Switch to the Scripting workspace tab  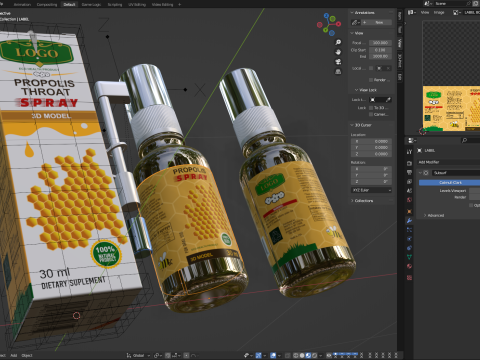click(115, 4)
